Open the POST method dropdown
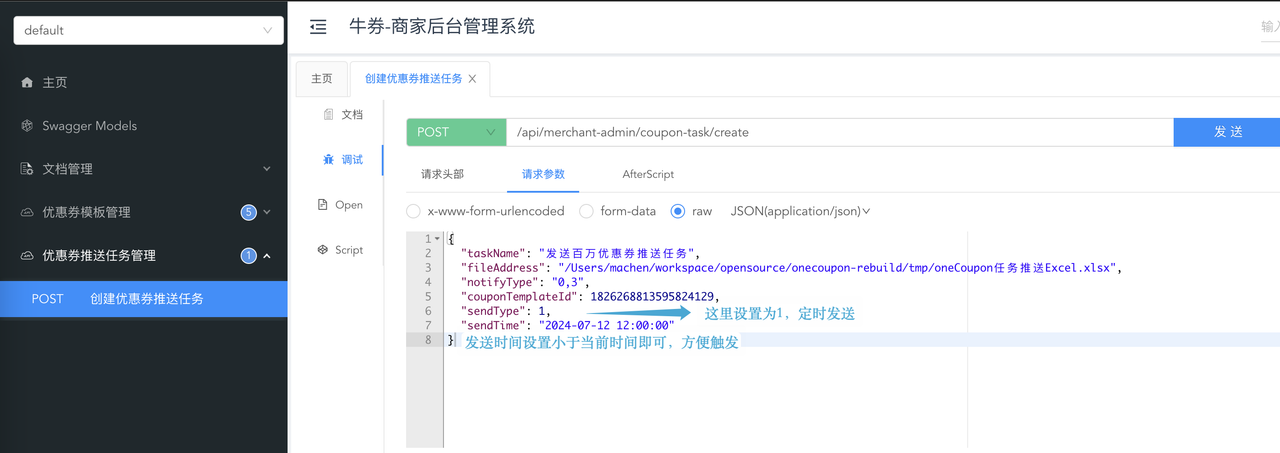The height and width of the screenshot is (453, 1280). tap(456, 132)
